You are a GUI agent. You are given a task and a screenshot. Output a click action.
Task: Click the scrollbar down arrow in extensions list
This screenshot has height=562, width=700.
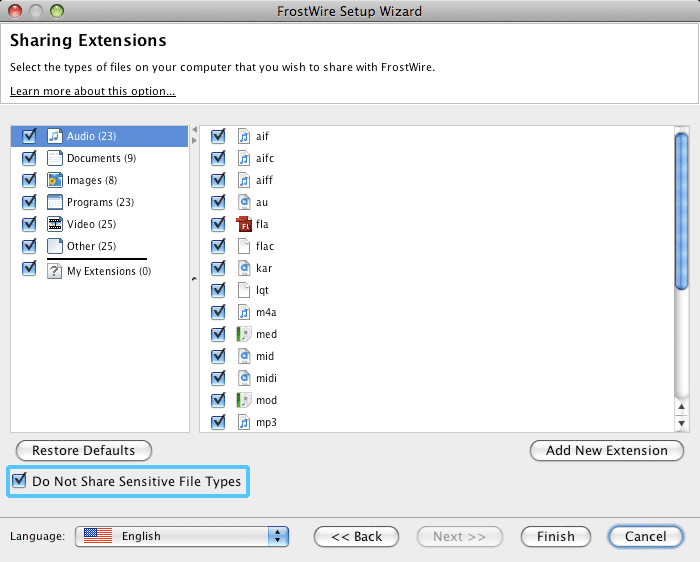point(681,423)
